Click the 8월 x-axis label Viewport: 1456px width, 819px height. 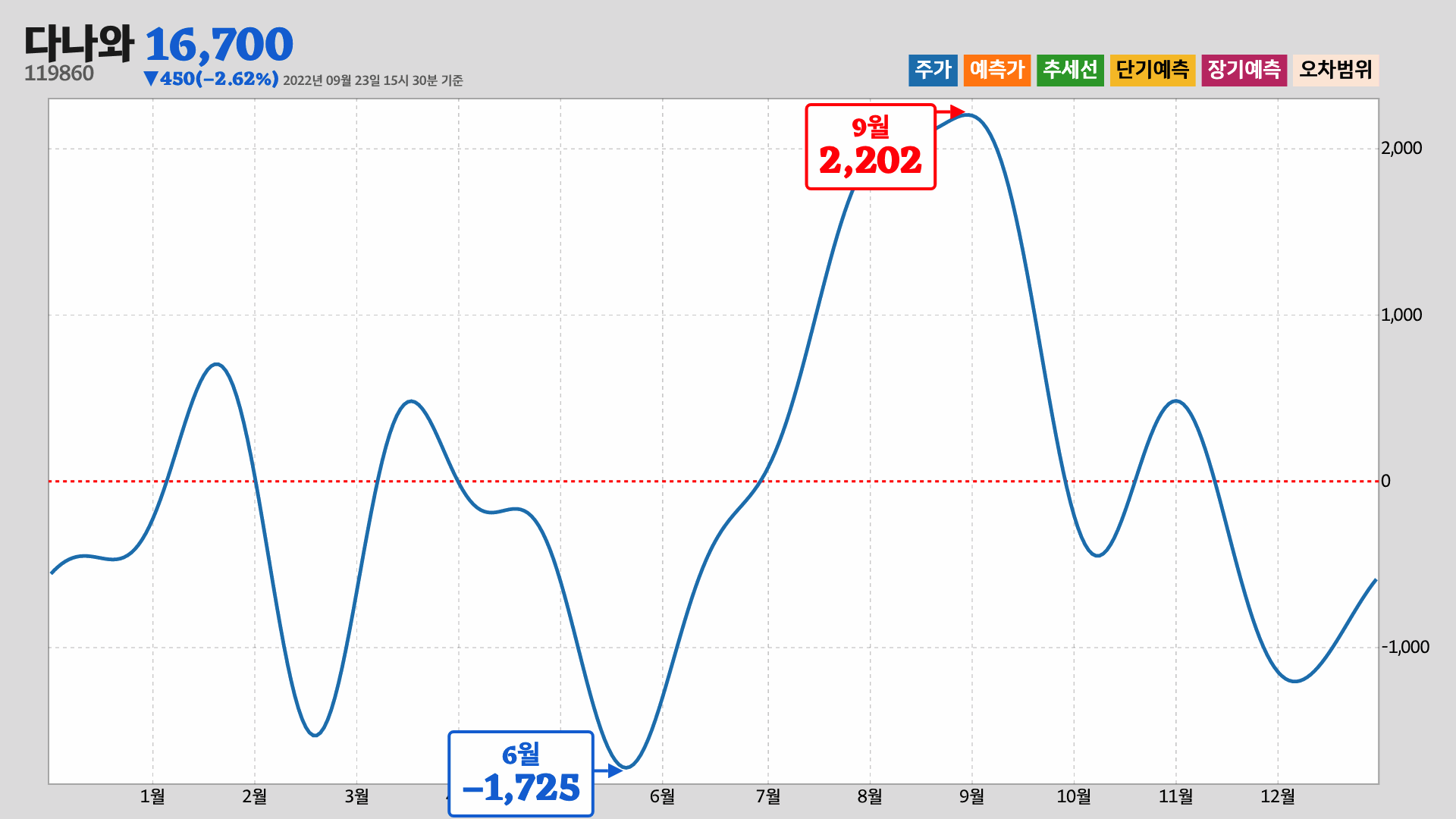pos(870,796)
